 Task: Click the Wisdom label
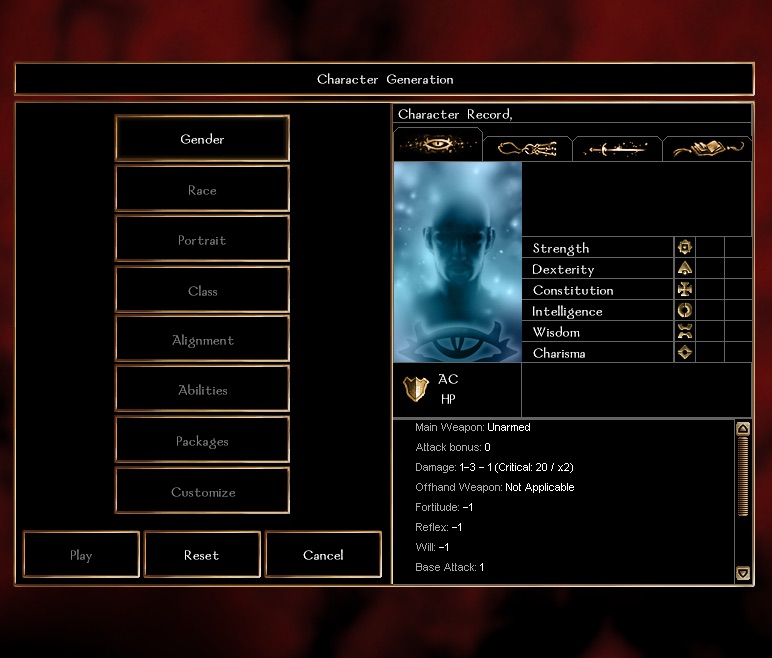pyautogui.click(x=556, y=332)
